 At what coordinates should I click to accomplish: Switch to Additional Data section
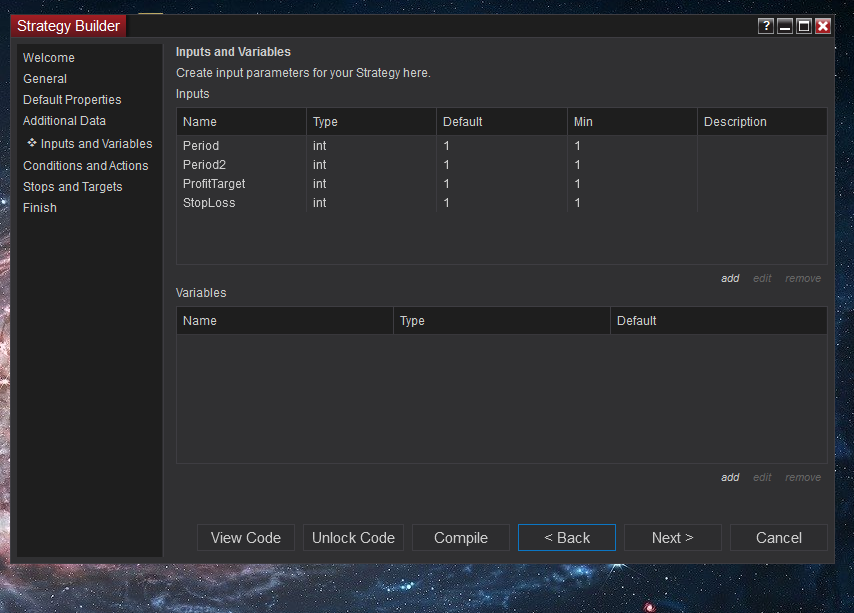tap(64, 121)
